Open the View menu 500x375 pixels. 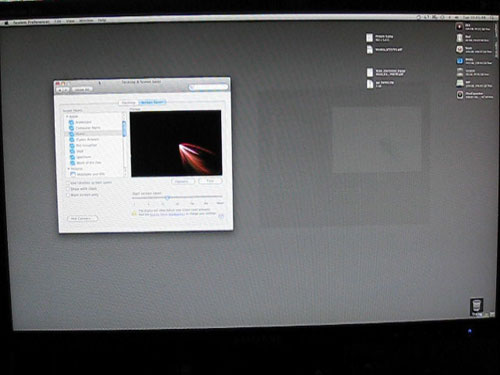(70, 21)
